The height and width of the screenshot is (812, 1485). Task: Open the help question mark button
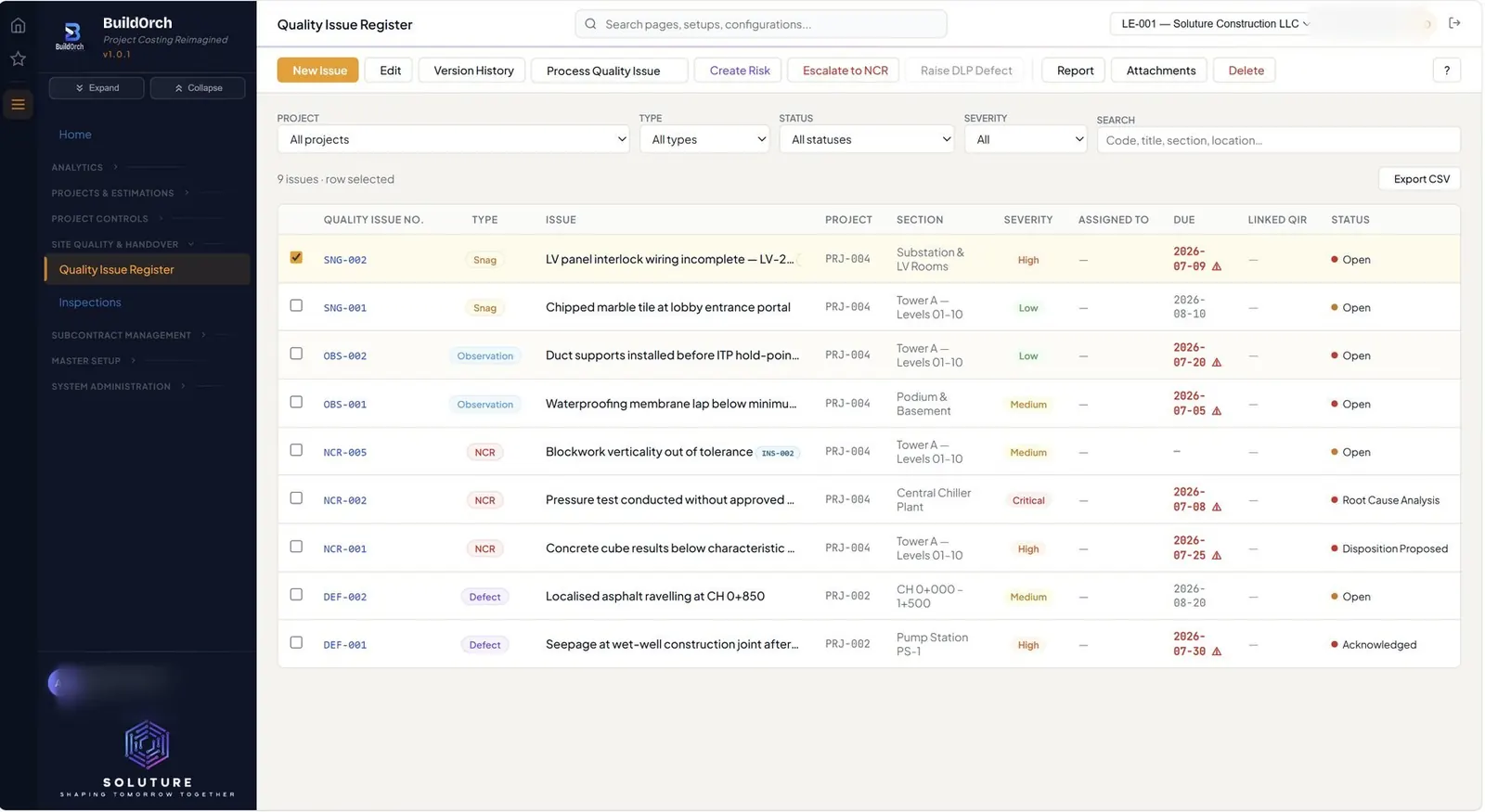[x=1446, y=71]
